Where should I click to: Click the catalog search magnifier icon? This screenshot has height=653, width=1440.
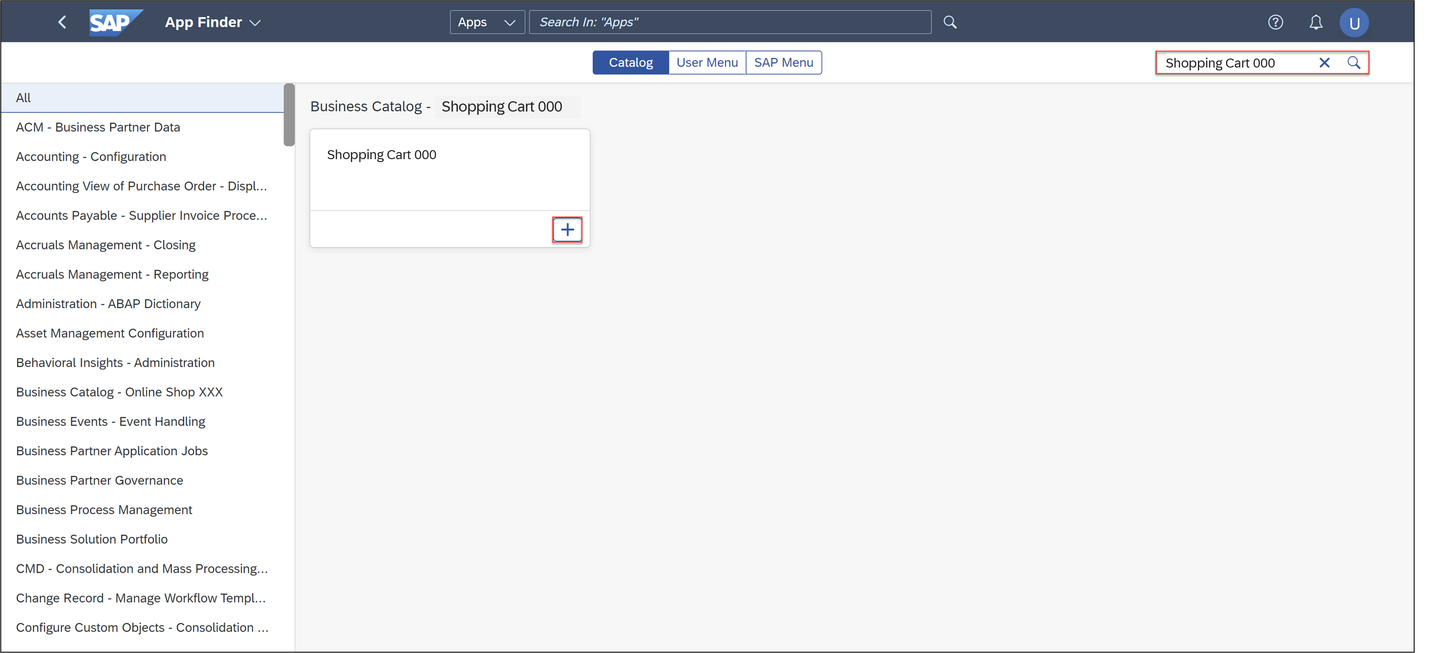point(1353,62)
